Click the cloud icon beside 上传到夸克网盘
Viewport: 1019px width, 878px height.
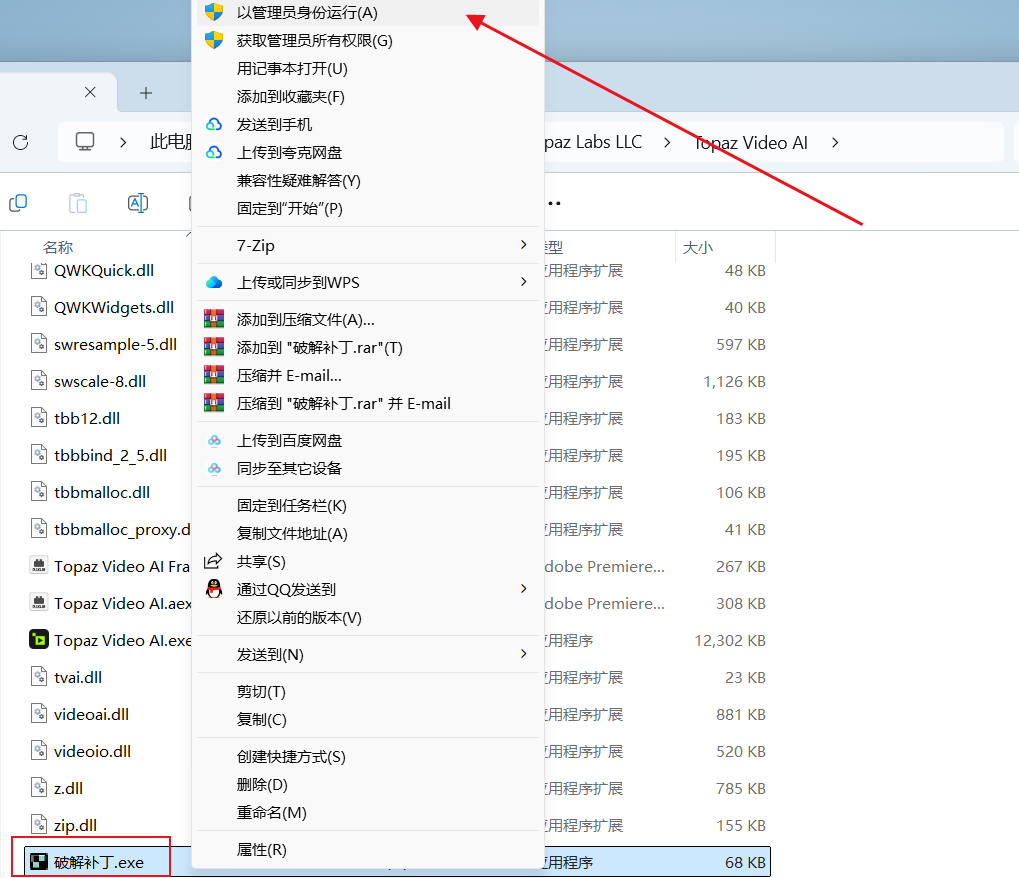point(214,152)
